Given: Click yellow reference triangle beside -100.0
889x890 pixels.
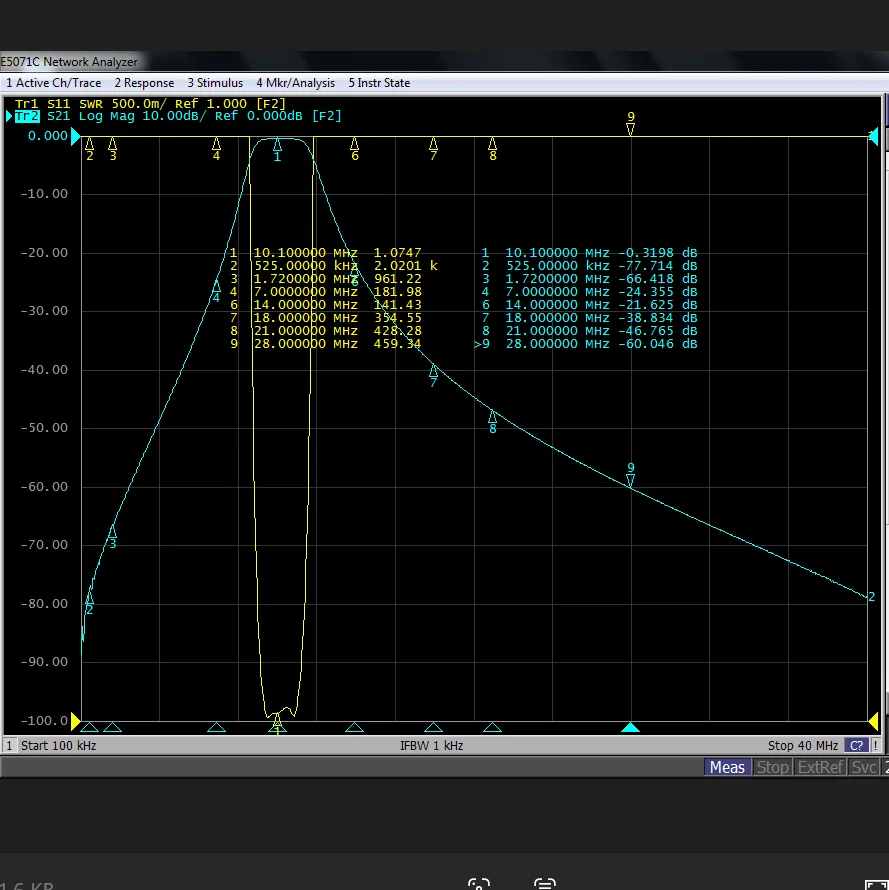Looking at the screenshot, I should click(76, 721).
